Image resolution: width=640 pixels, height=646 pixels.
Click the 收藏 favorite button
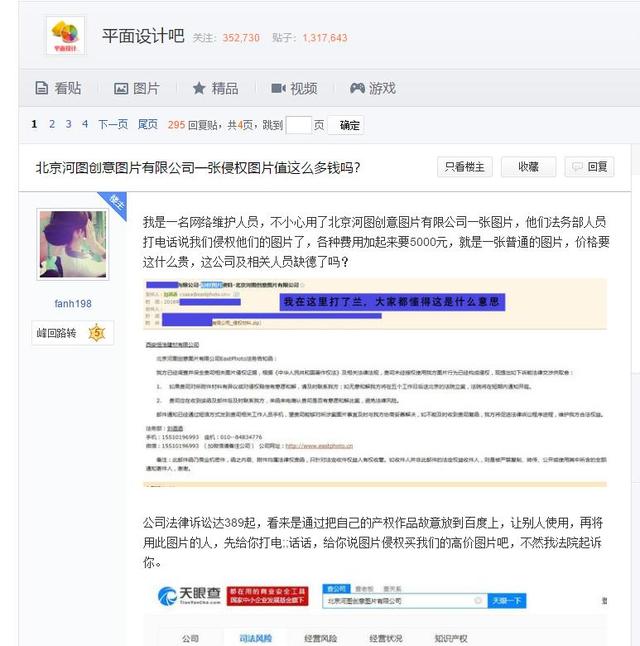[x=528, y=167]
